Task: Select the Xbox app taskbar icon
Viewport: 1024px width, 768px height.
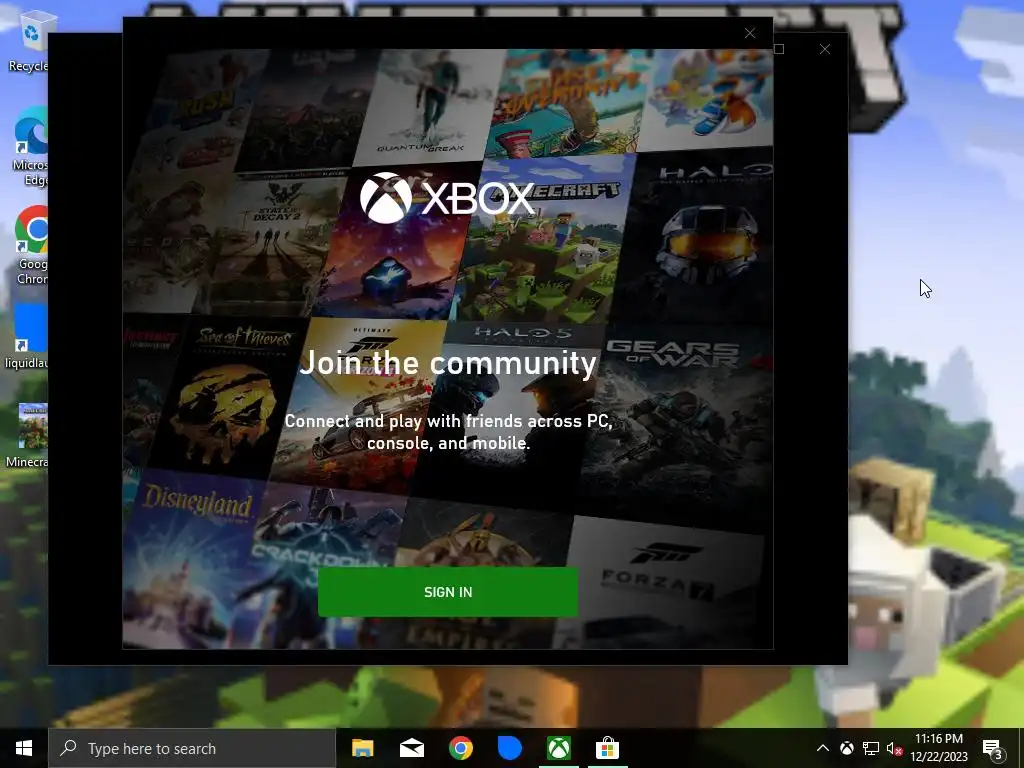Action: (x=558, y=748)
